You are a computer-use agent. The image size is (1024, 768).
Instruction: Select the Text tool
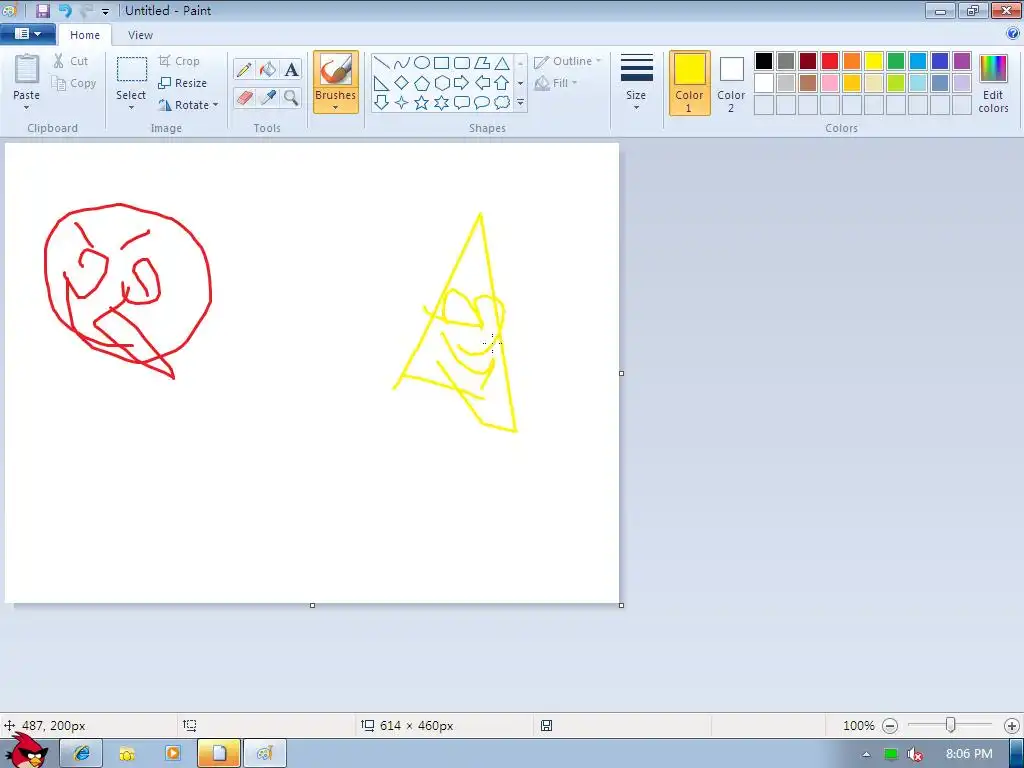[x=291, y=69]
